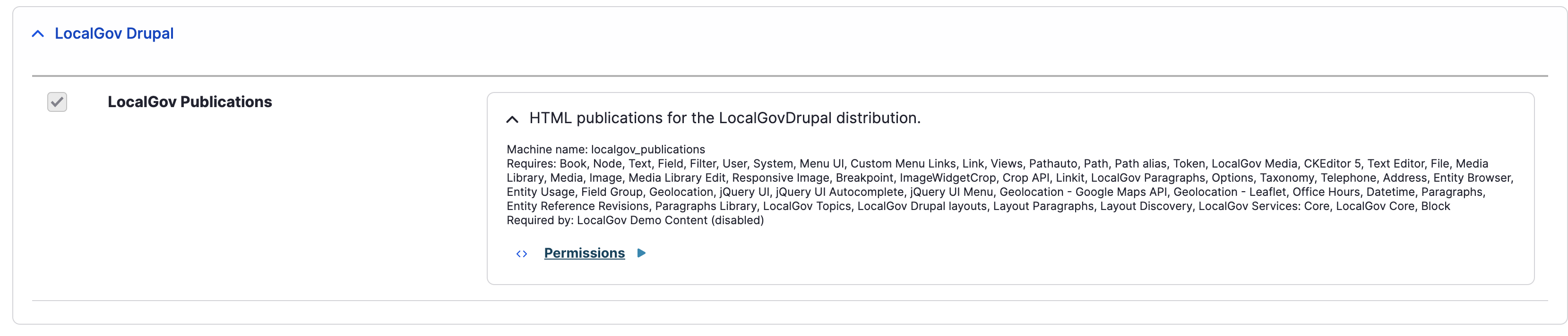Click ImageWidgetCrop in the requirements list

(948, 178)
